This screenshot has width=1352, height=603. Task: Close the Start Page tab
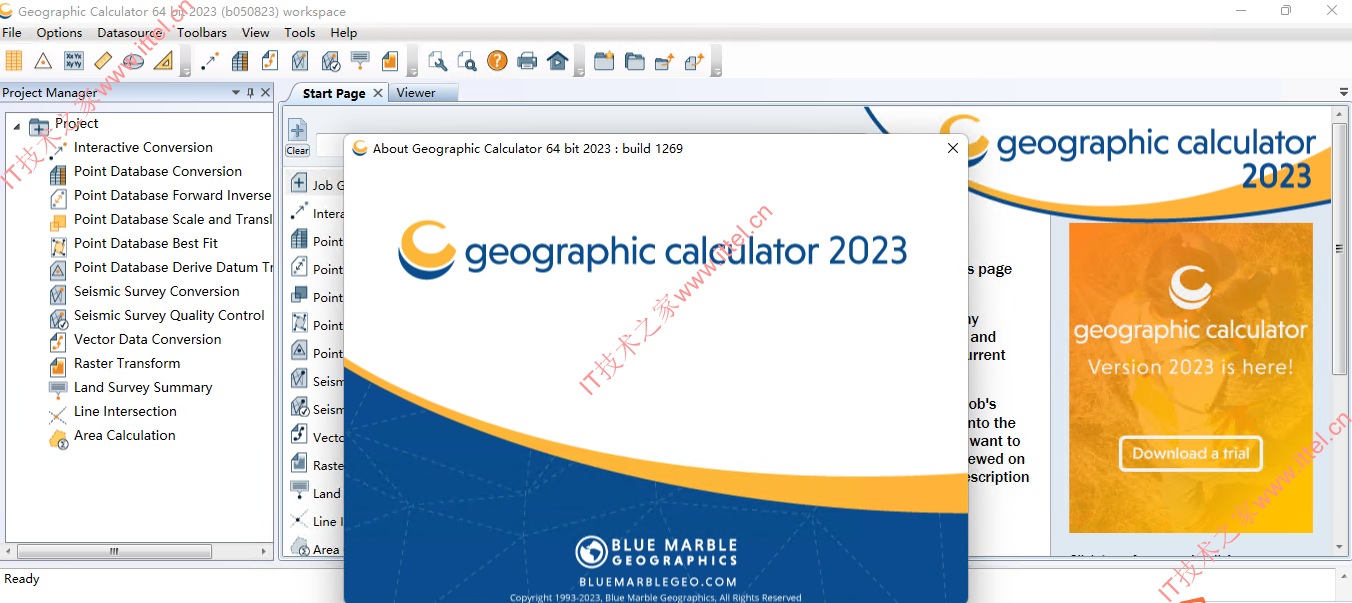378,93
